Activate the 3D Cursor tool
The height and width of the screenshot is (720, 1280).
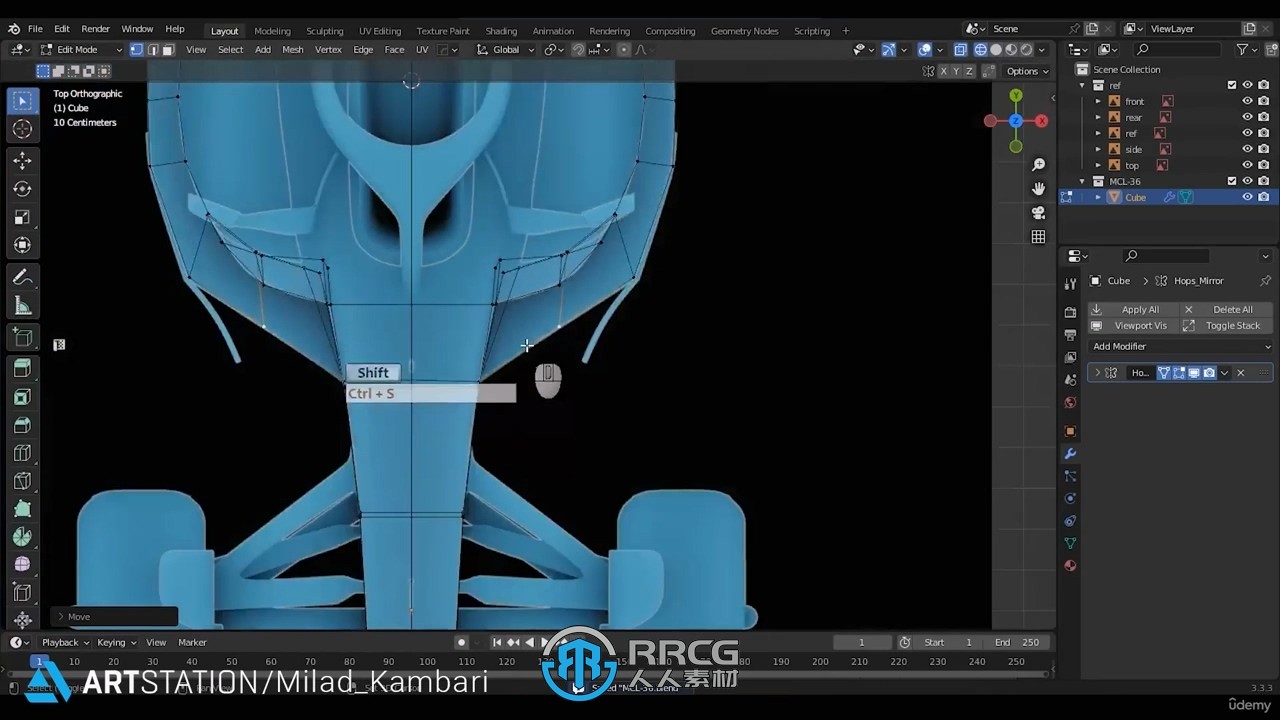(x=22, y=129)
